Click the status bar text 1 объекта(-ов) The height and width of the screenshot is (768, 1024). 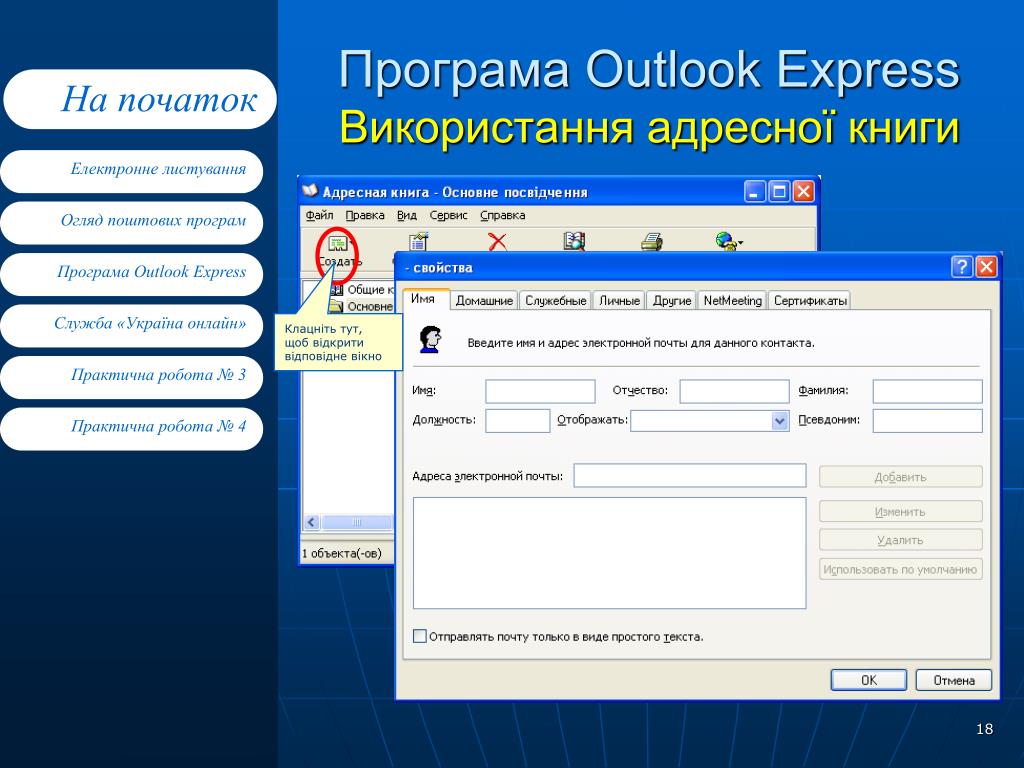pyautogui.click(x=342, y=553)
